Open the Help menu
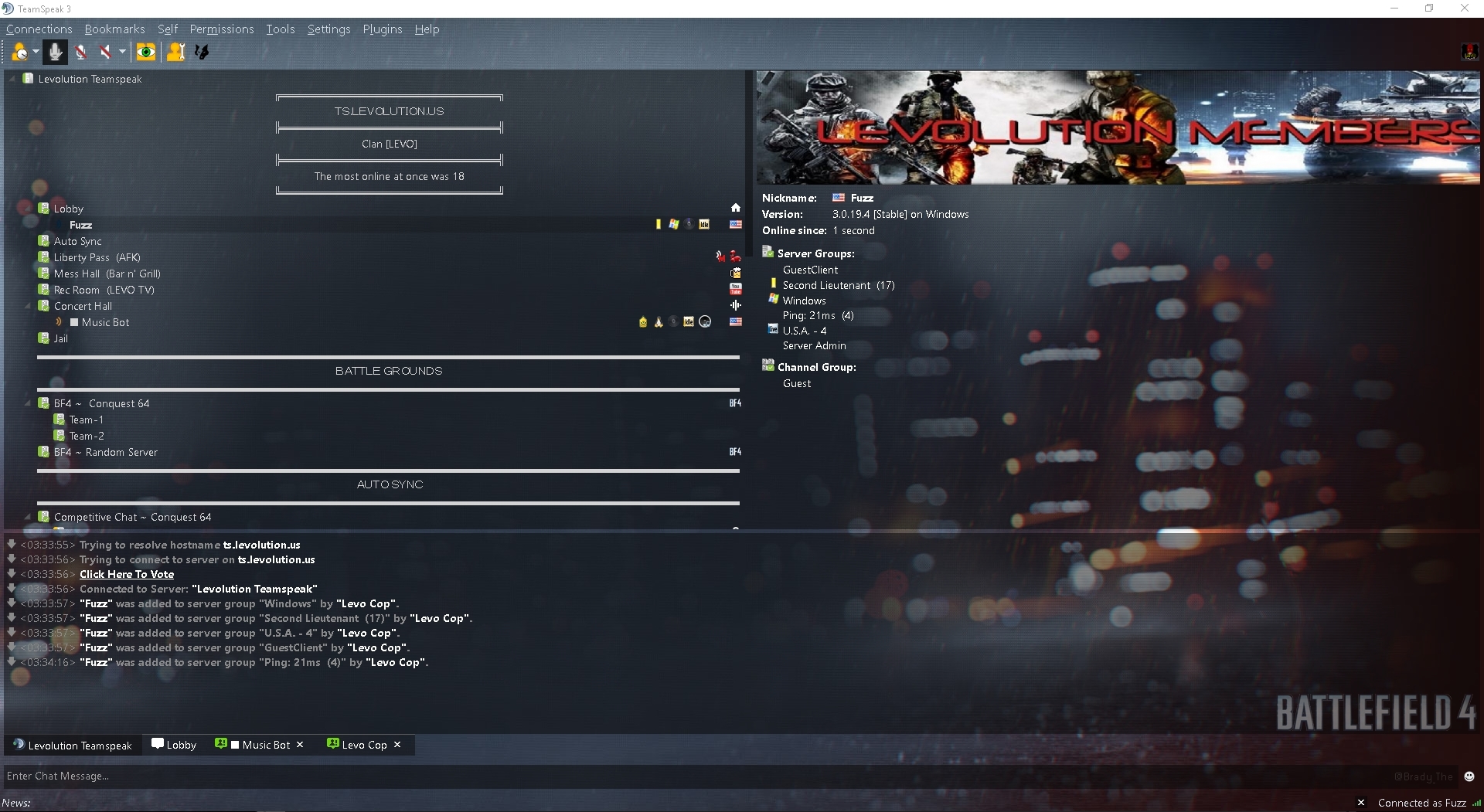 (427, 29)
